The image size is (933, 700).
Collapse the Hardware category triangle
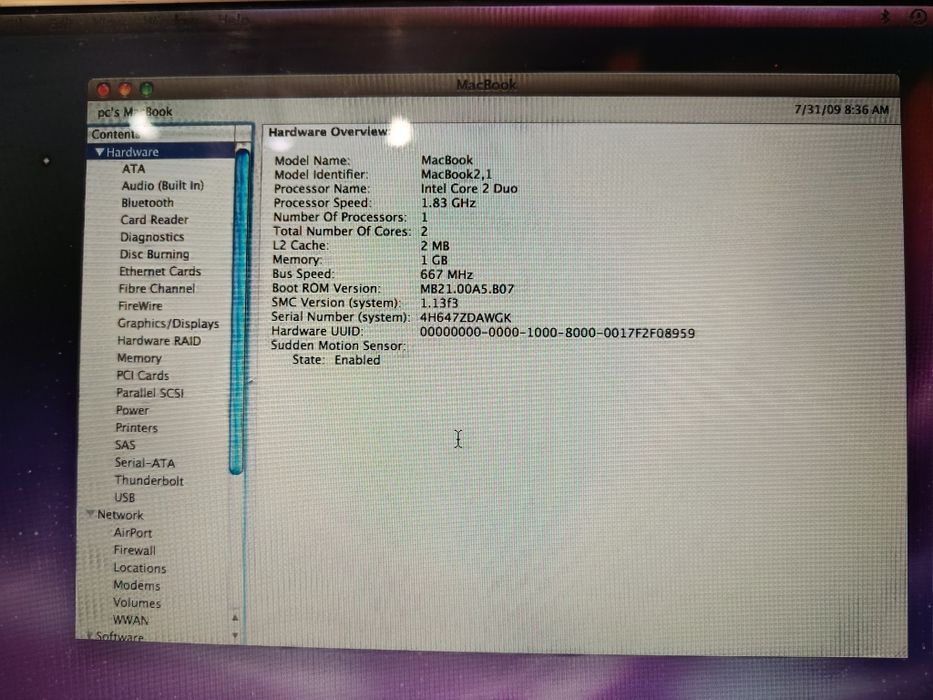click(99, 152)
